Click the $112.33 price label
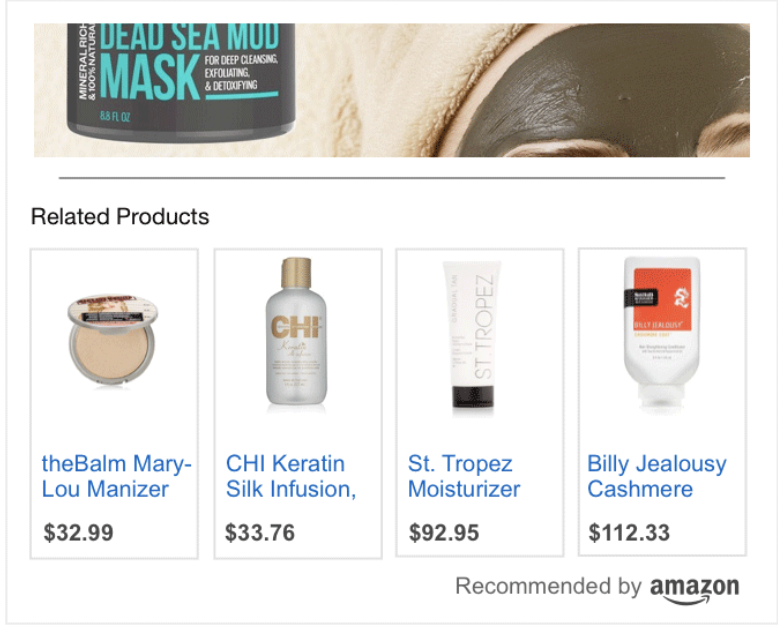778x626 pixels. coord(629,533)
